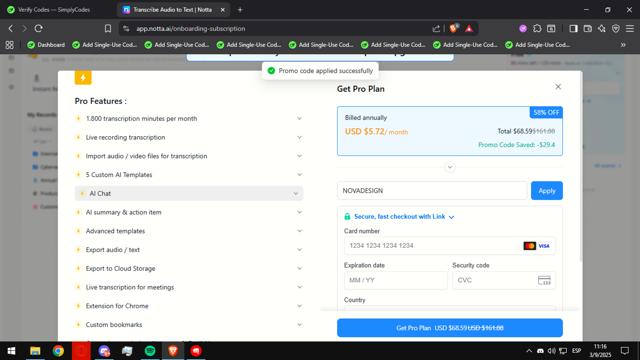Show more bookmarks overflow chevron

[x=623, y=45]
